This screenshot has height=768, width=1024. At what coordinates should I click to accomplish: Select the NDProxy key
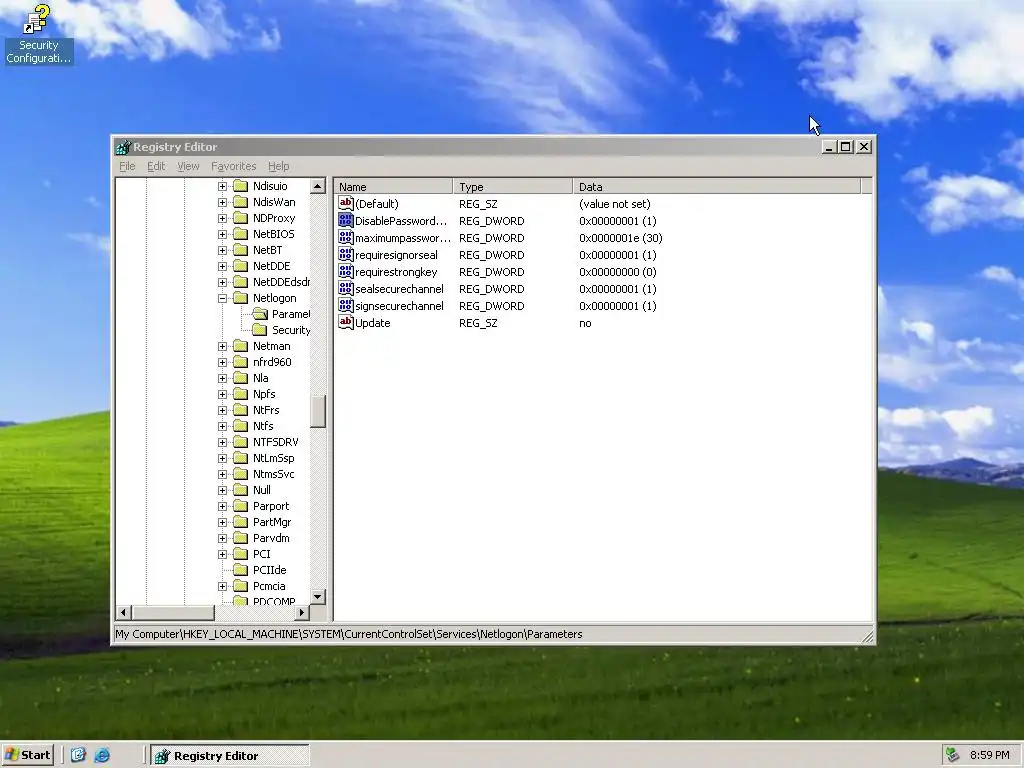click(274, 218)
